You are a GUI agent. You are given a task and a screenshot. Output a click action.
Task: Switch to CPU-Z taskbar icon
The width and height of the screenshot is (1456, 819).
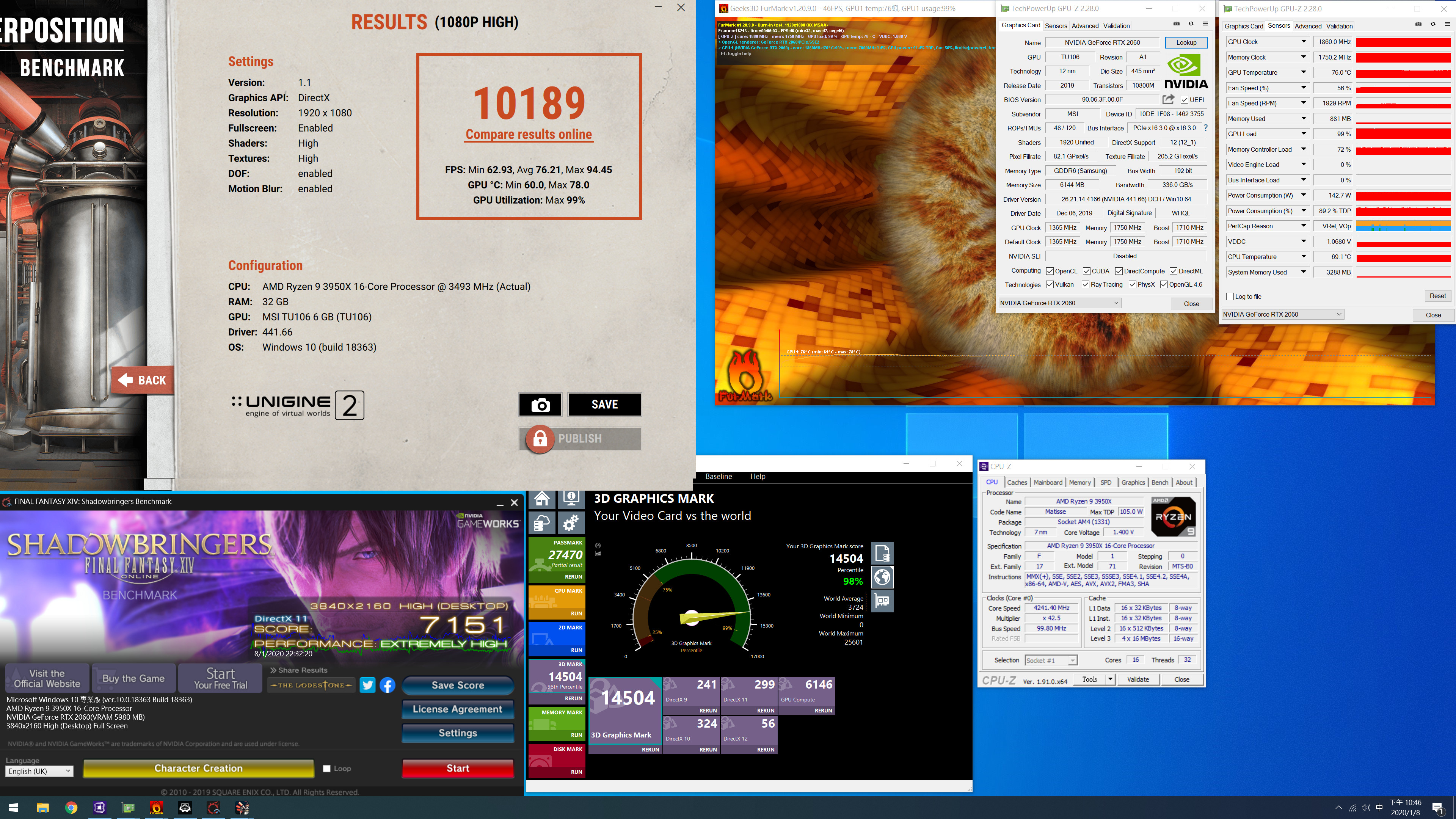tap(99, 808)
